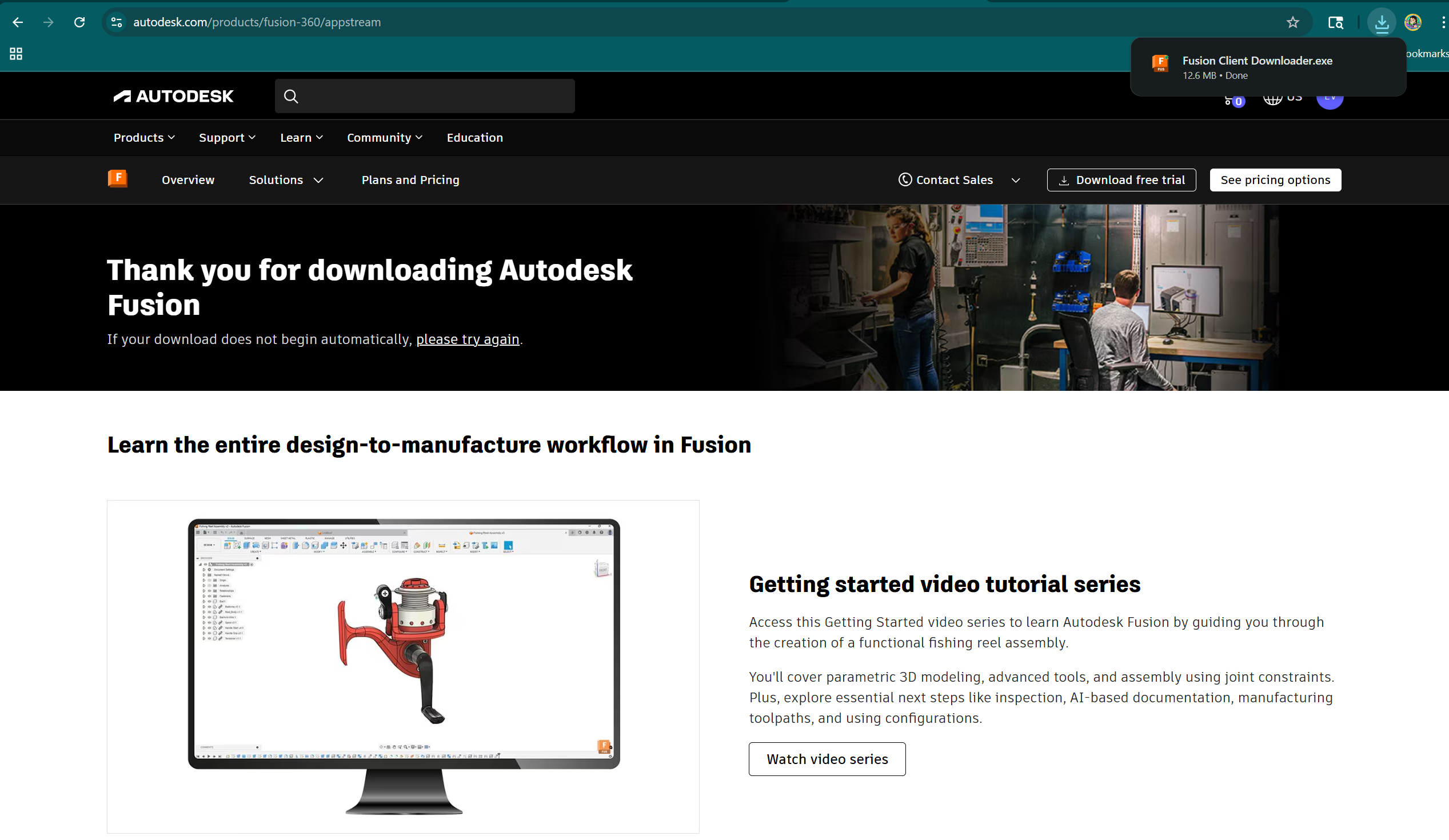
Task: Bookmark this page with star icon
Action: pyautogui.click(x=1292, y=22)
